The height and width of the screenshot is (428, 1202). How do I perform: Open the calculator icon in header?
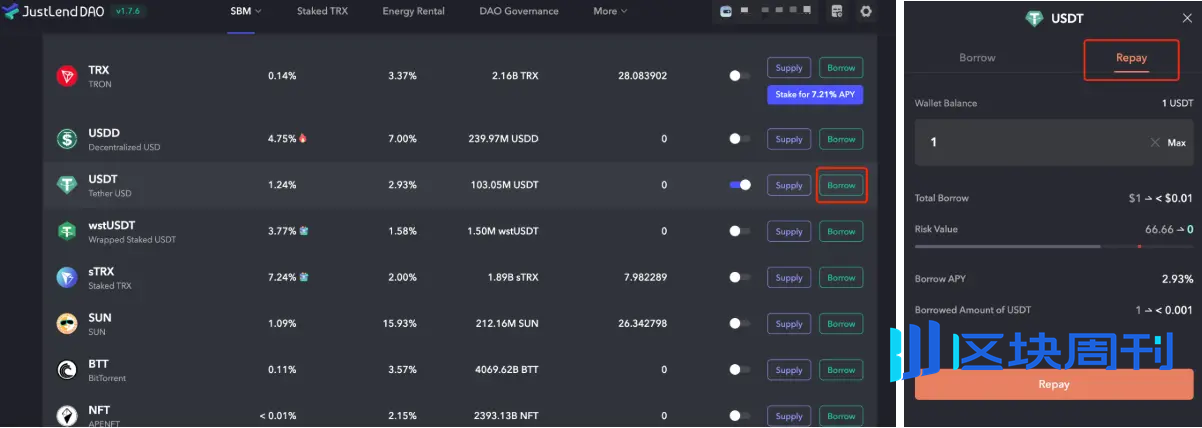[837, 12]
